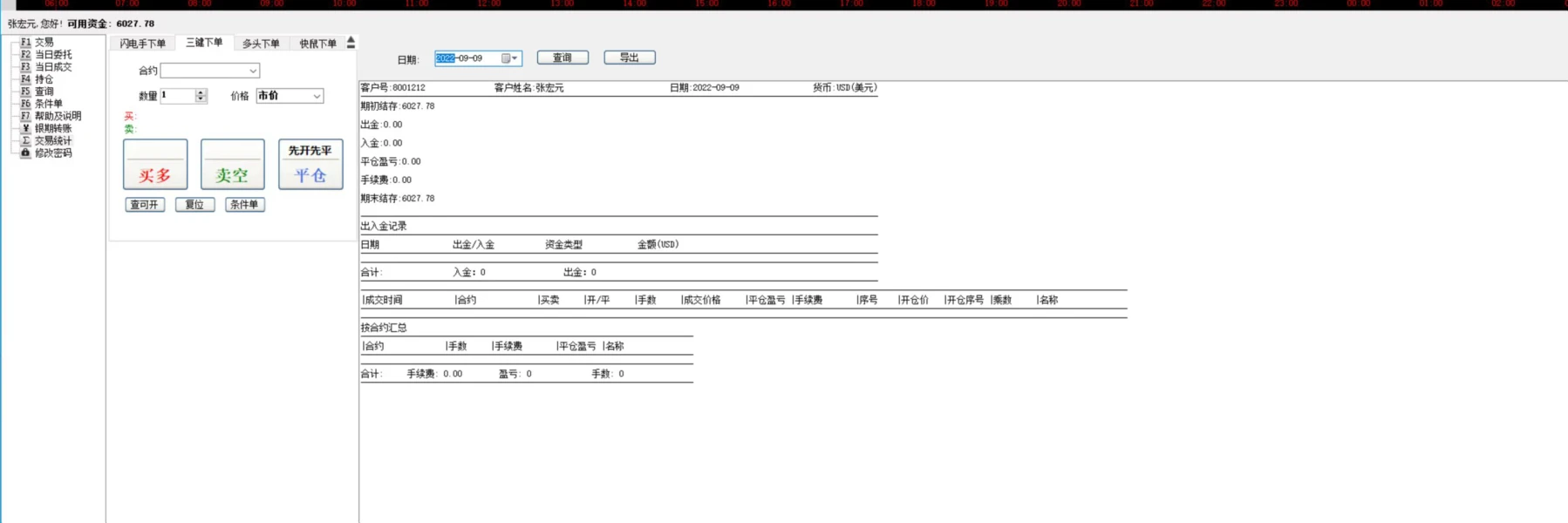The width and height of the screenshot is (1568, 523).
Task: Open the F1 交易 tree item
Action: [37, 42]
